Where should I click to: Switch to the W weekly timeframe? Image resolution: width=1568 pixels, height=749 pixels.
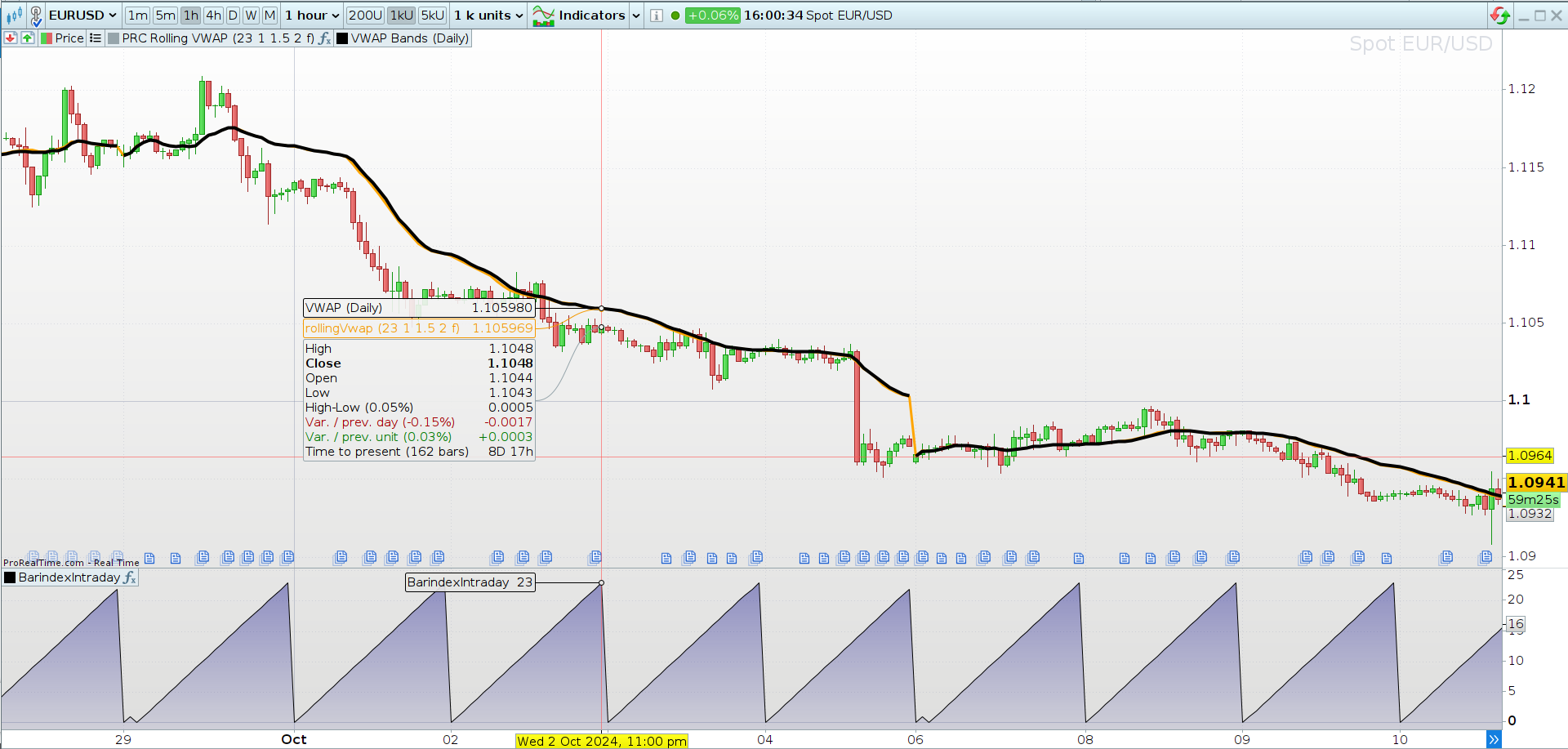coord(251,16)
